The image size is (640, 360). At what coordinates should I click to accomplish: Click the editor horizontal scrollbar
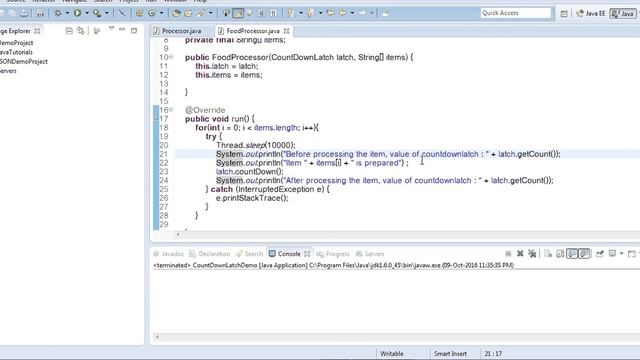pos(406,234)
